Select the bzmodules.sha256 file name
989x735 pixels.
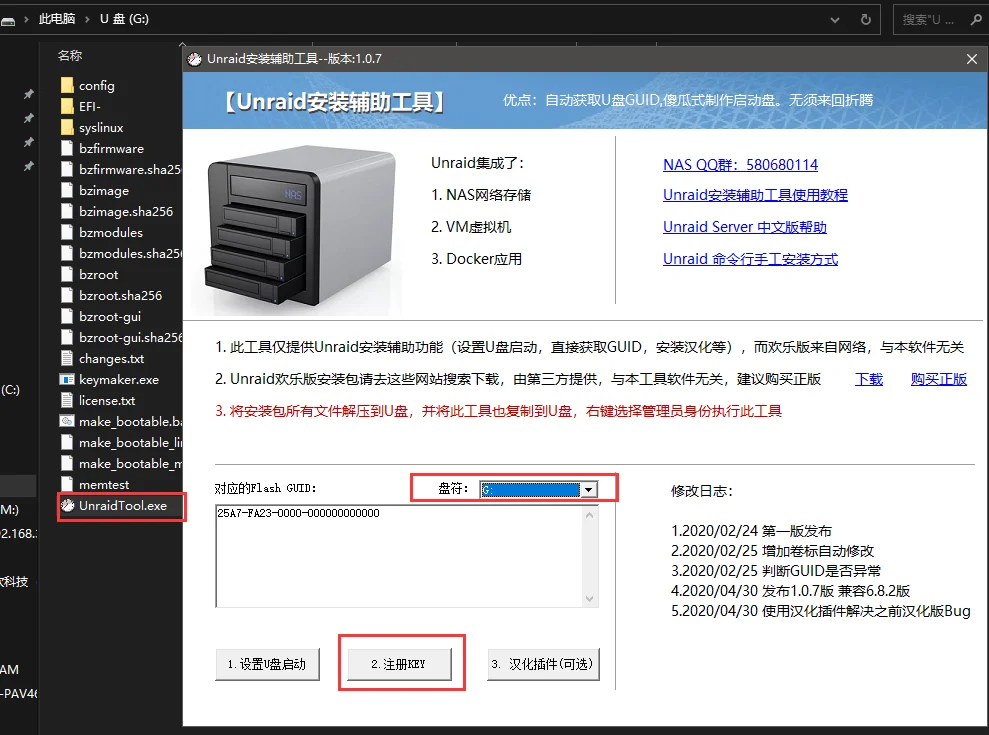tap(131, 253)
